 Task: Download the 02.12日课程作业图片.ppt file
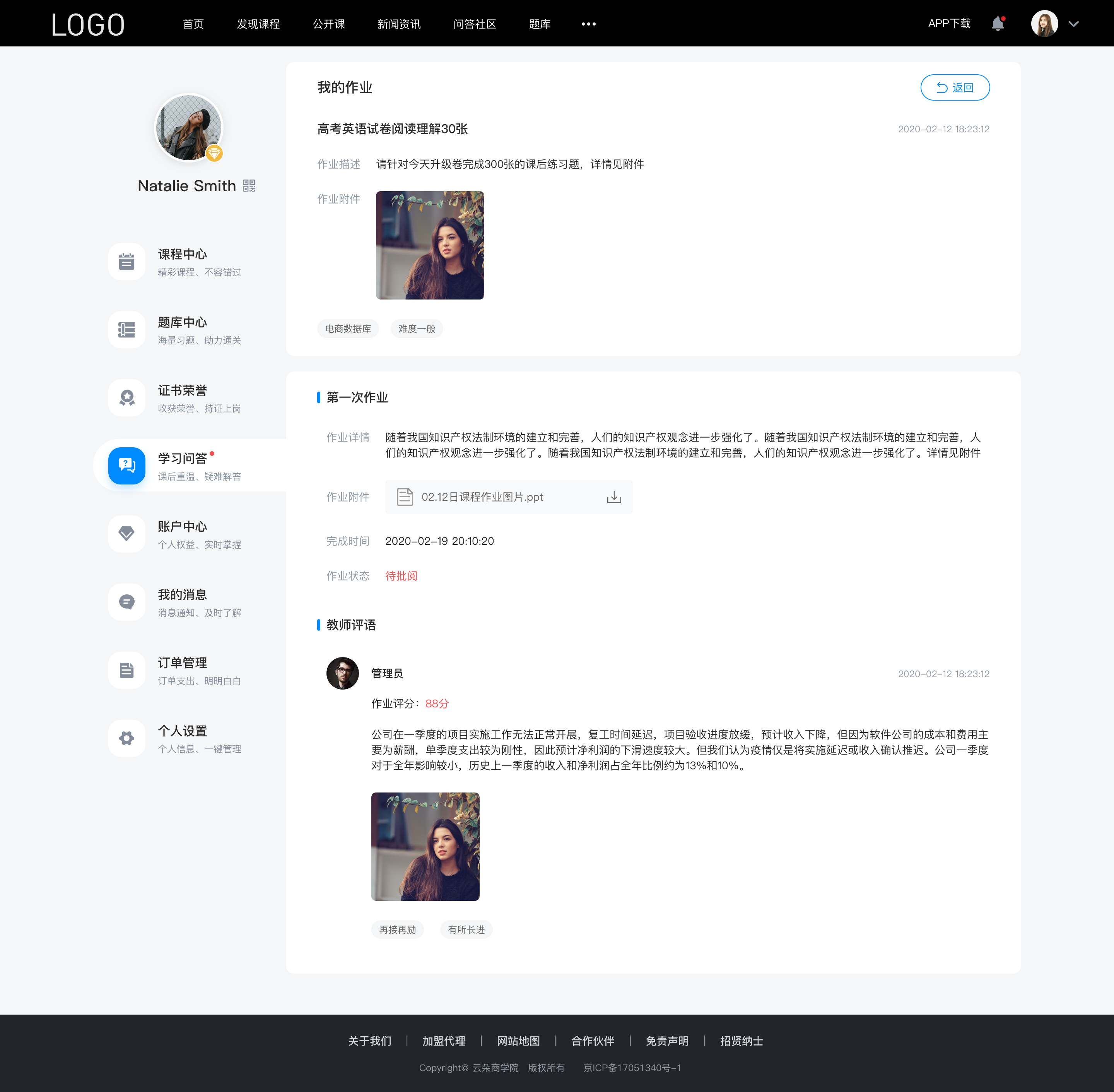click(x=614, y=497)
